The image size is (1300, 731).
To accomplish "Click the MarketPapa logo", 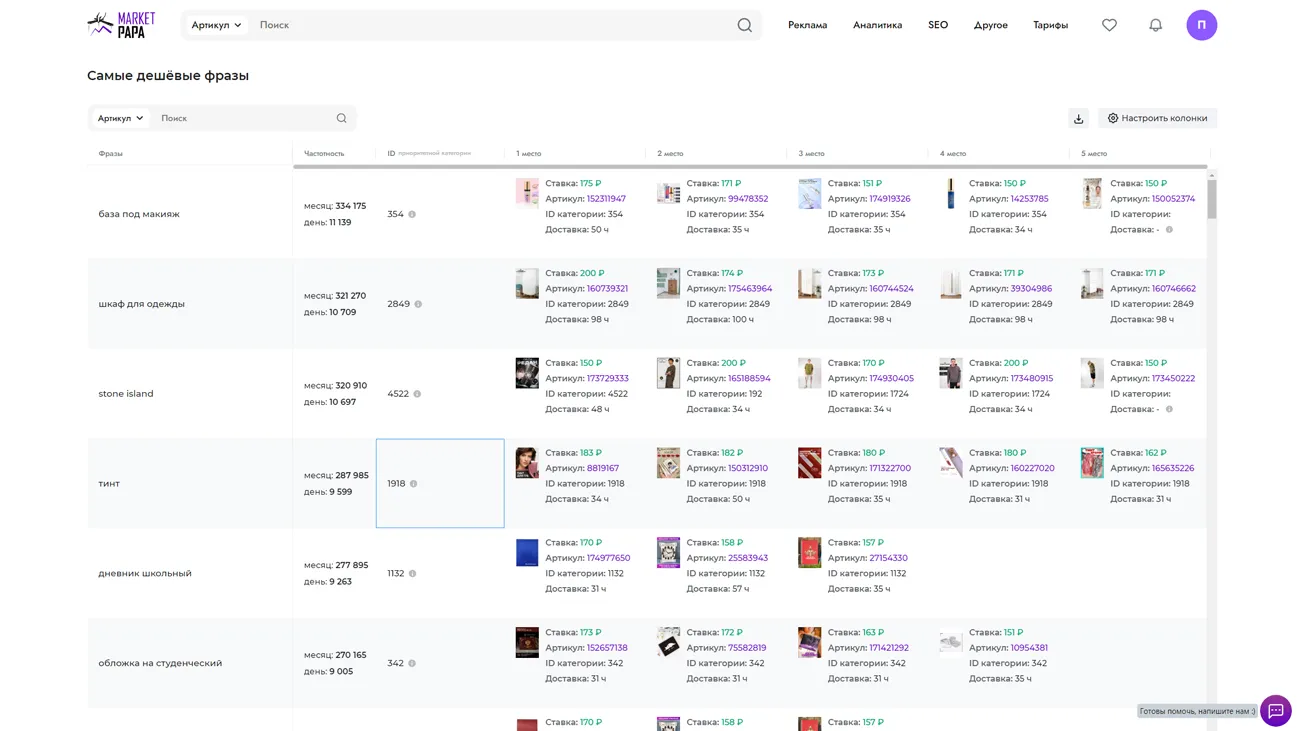I will pos(121,25).
